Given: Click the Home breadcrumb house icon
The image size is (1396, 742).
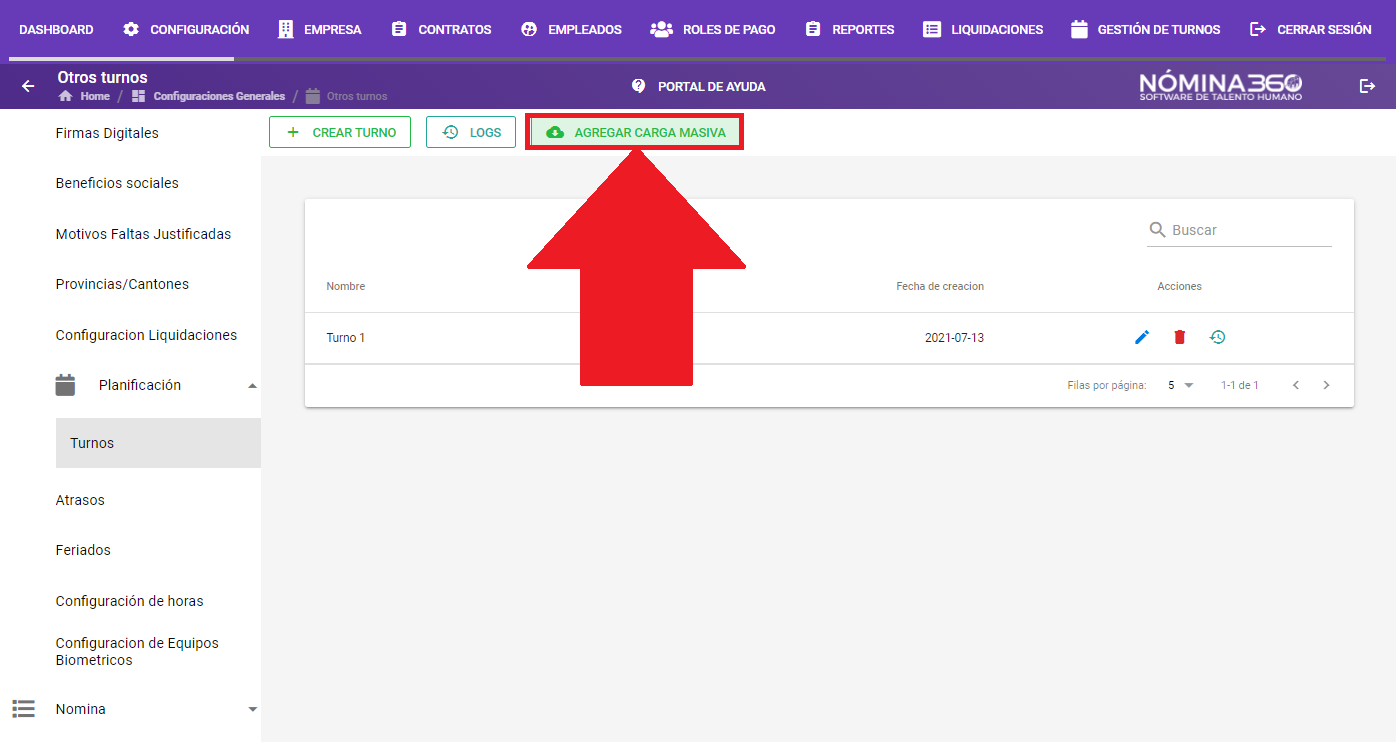Looking at the screenshot, I should (66, 96).
